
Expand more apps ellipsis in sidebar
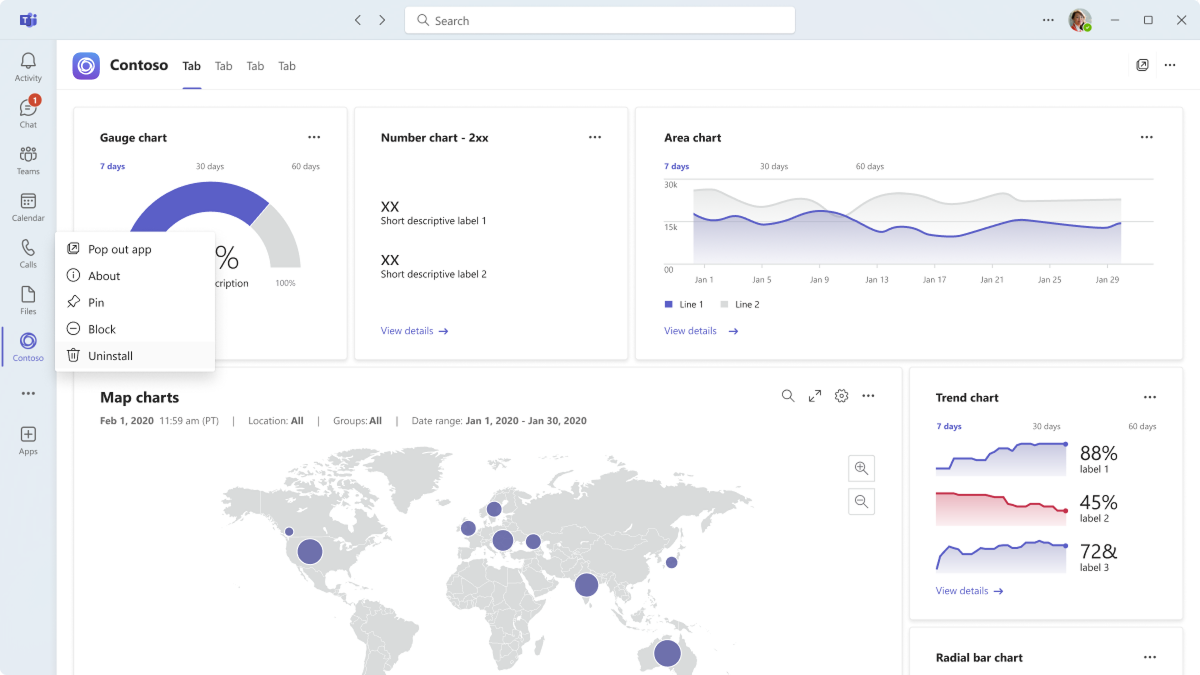pyautogui.click(x=28, y=393)
